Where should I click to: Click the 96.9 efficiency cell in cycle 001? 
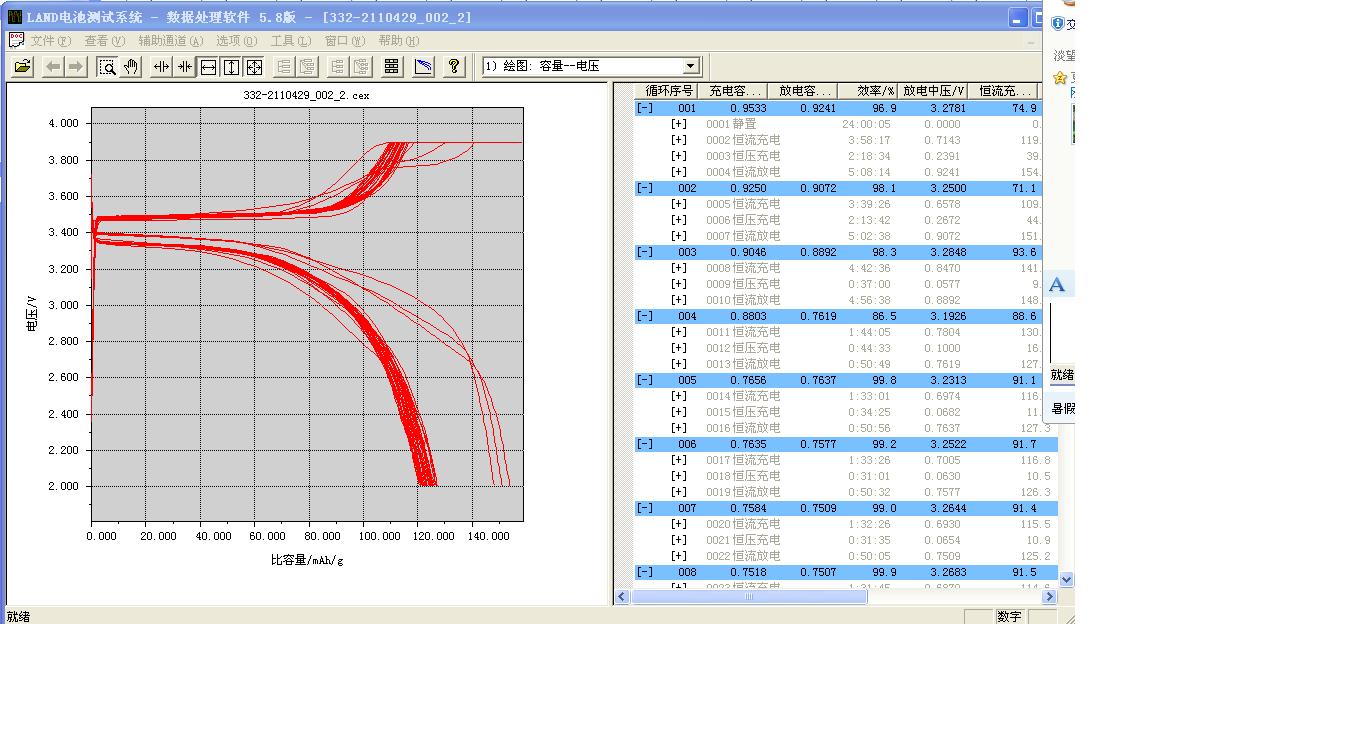click(884, 108)
